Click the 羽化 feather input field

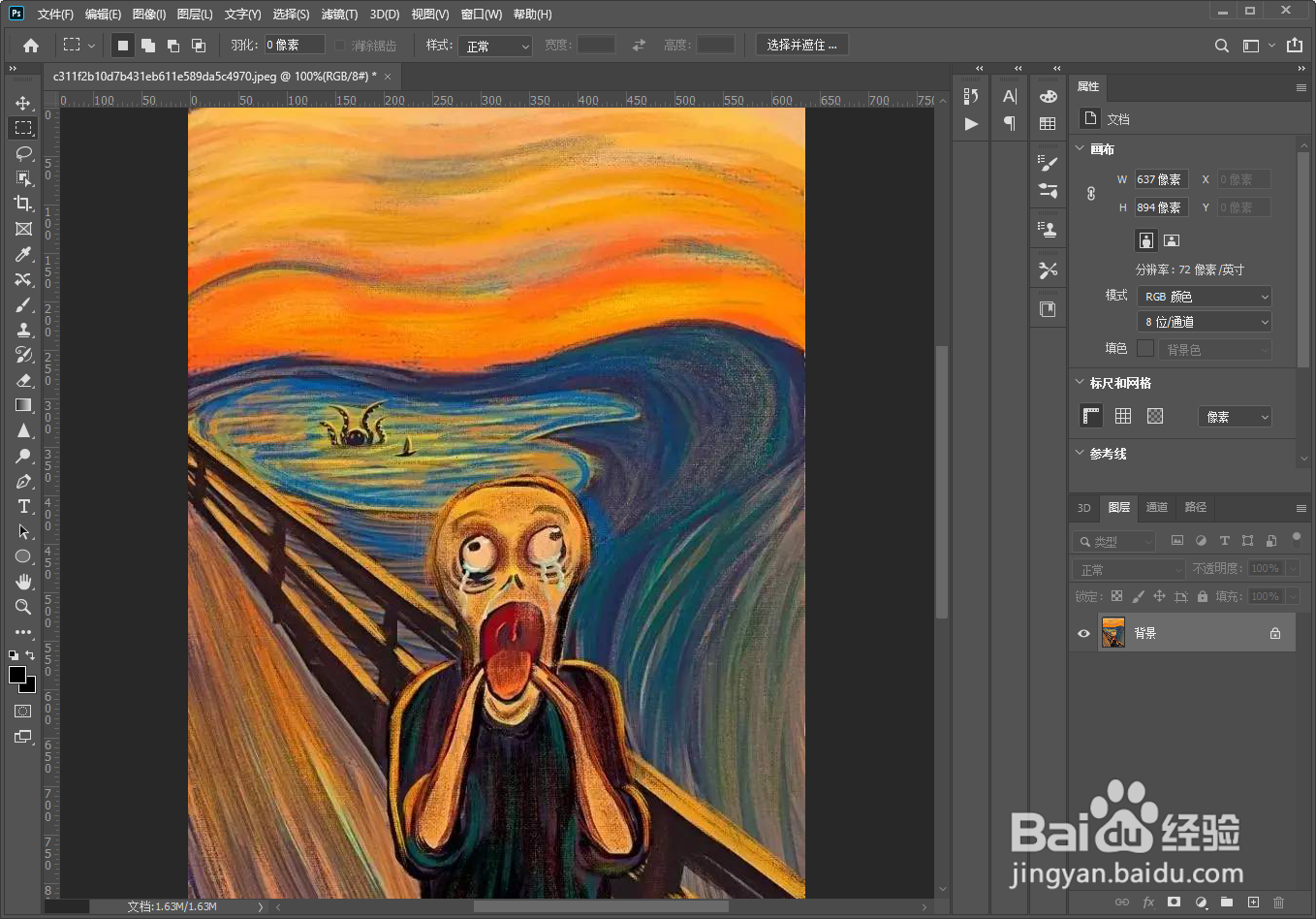click(x=296, y=45)
